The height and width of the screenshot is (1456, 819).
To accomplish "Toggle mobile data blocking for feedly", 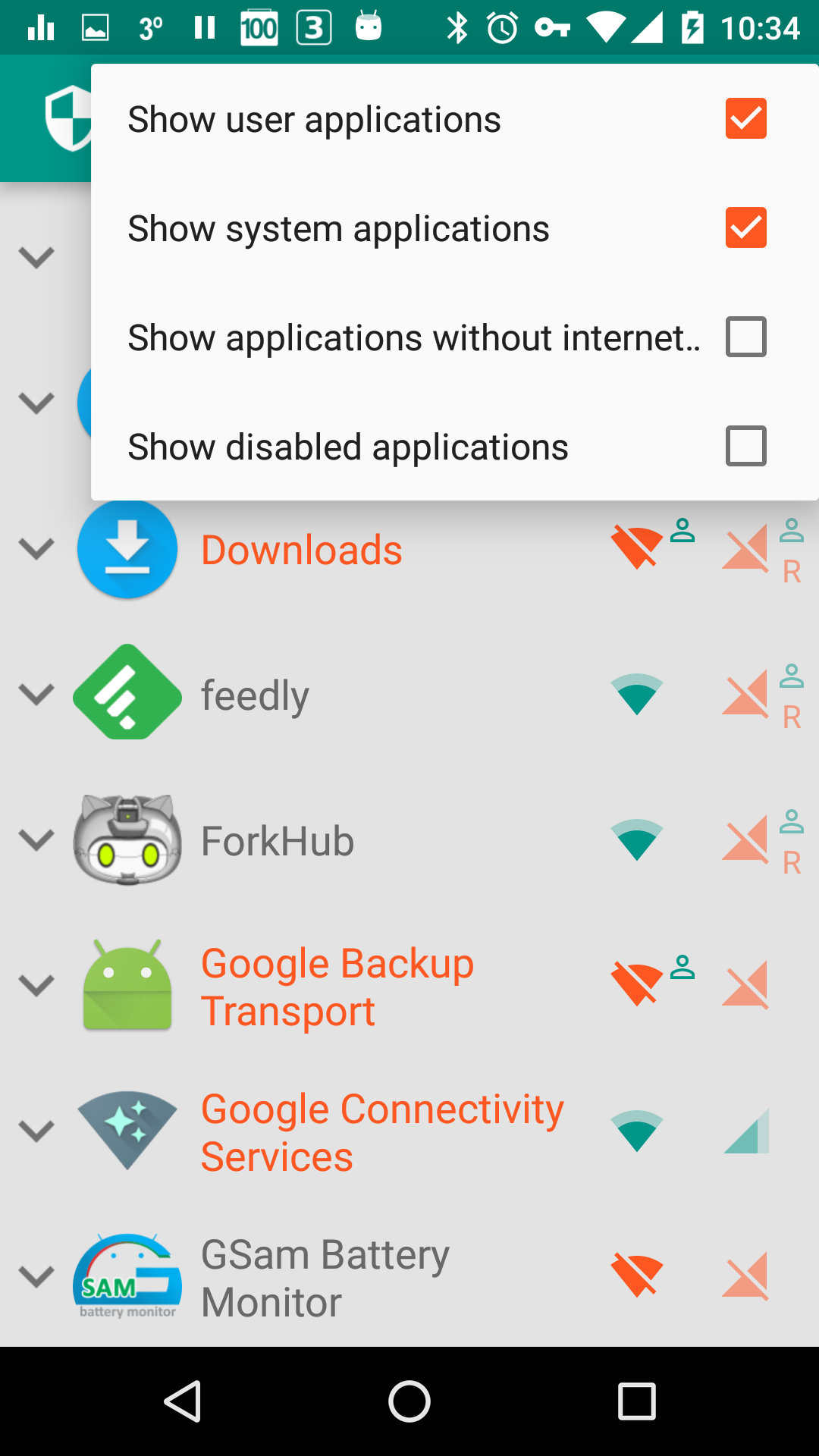I will click(745, 695).
